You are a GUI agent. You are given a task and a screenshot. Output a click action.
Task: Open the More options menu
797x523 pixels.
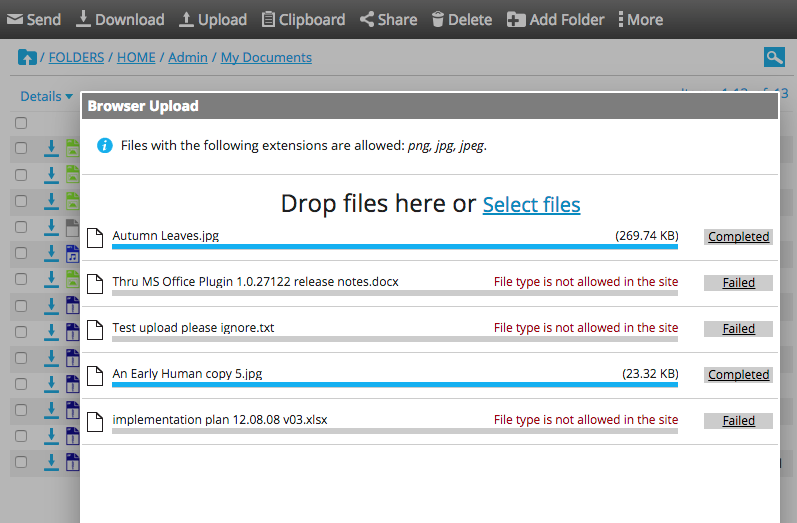tap(640, 19)
